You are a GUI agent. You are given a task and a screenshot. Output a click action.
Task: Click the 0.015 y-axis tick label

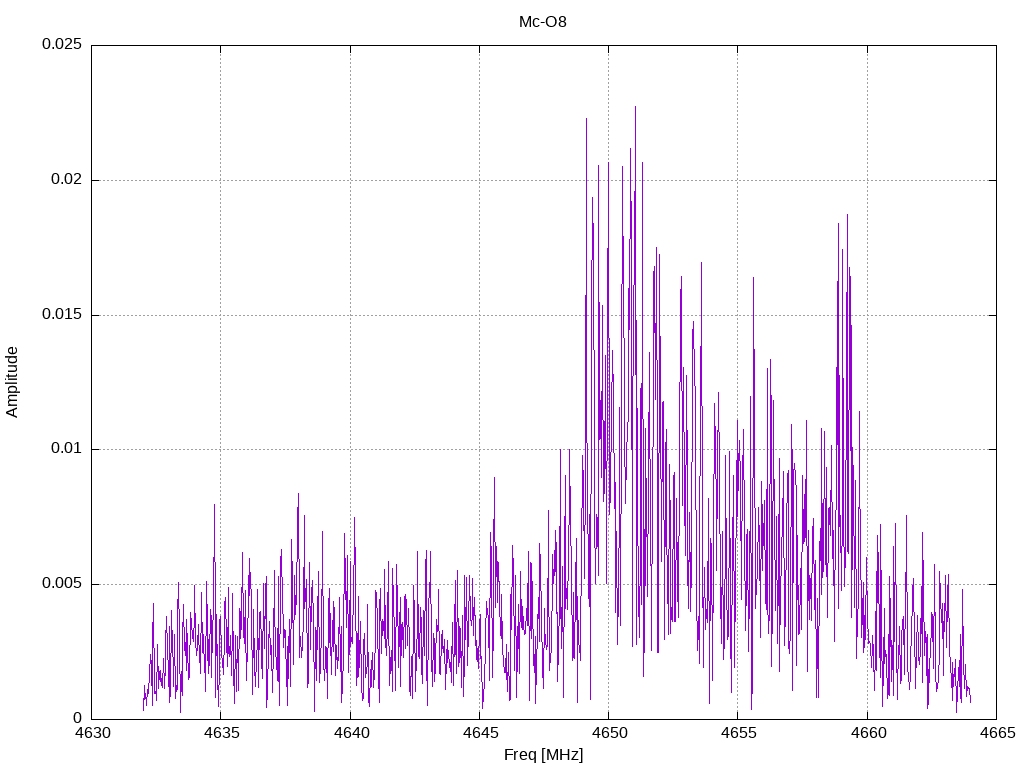[62, 315]
